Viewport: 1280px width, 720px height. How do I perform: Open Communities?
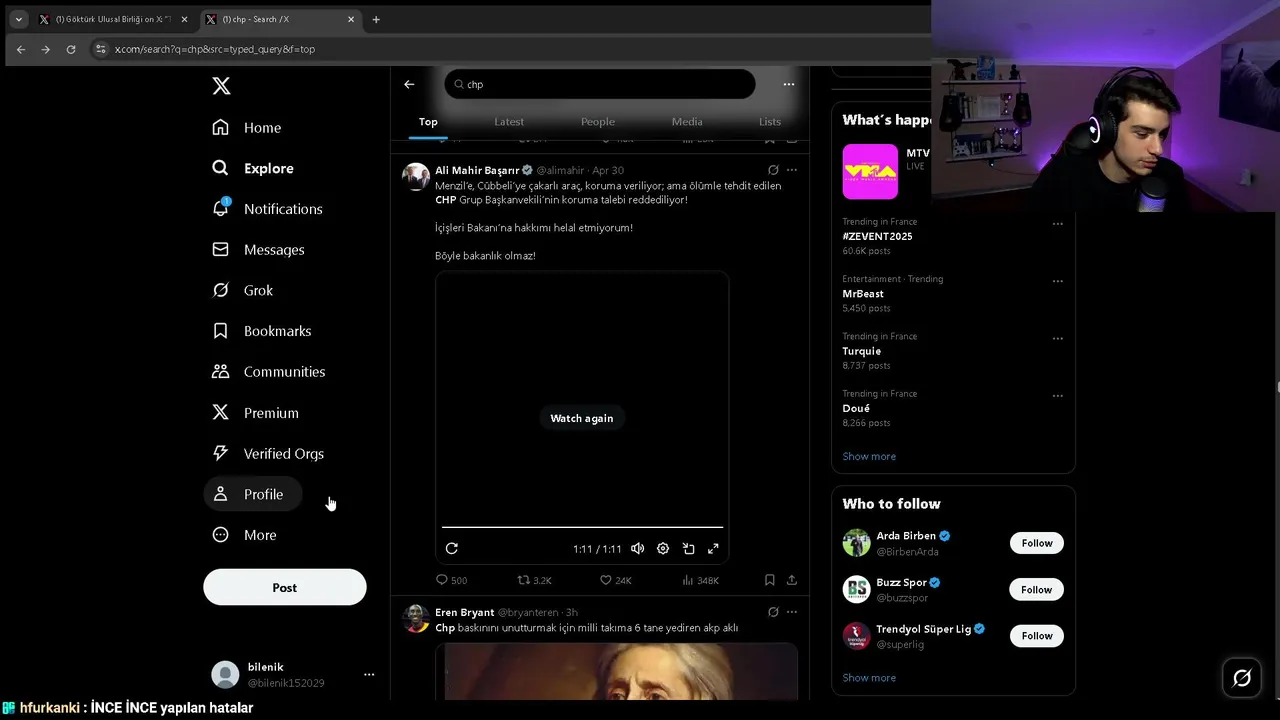269,372
